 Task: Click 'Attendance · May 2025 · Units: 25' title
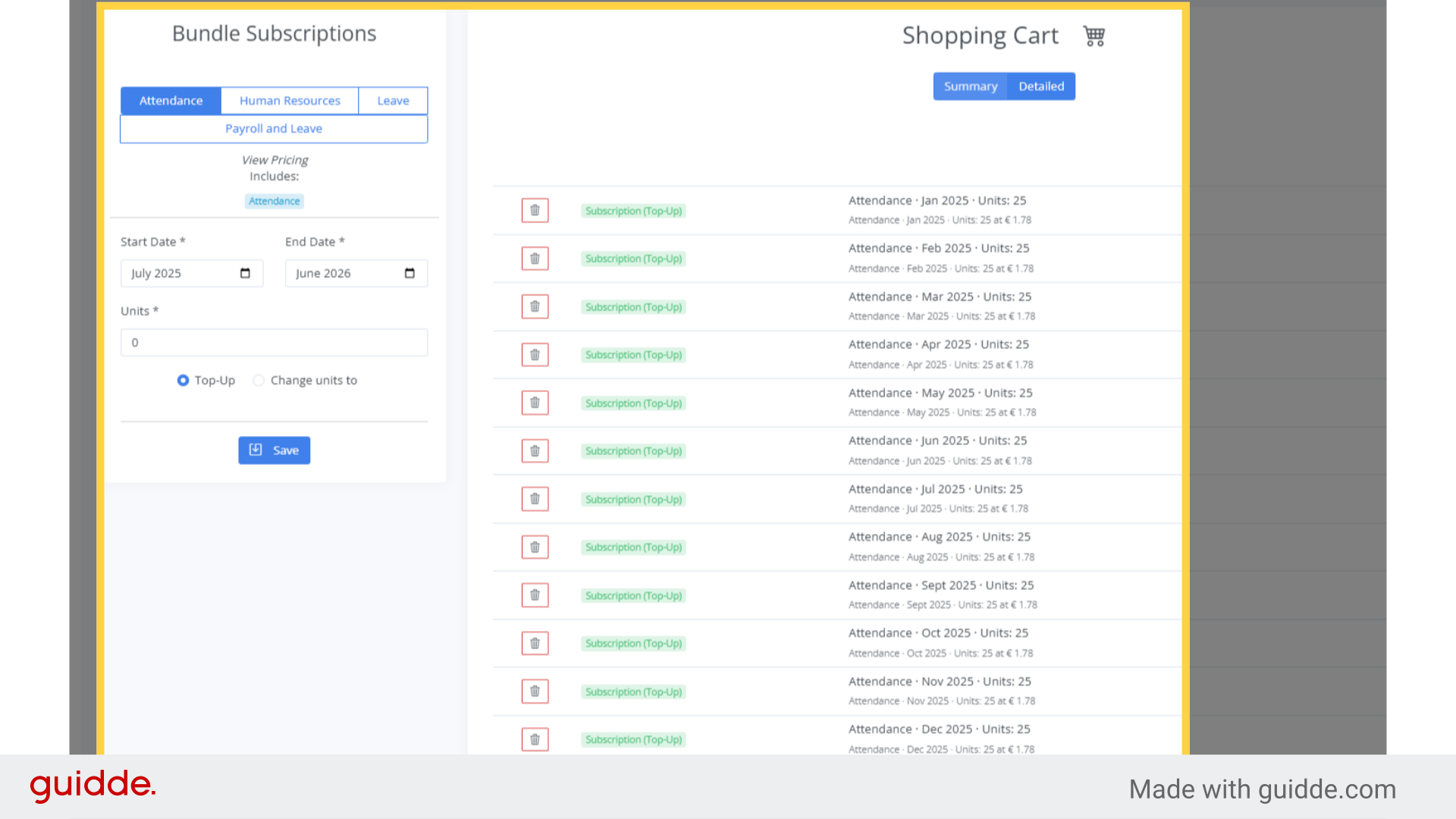[940, 393]
